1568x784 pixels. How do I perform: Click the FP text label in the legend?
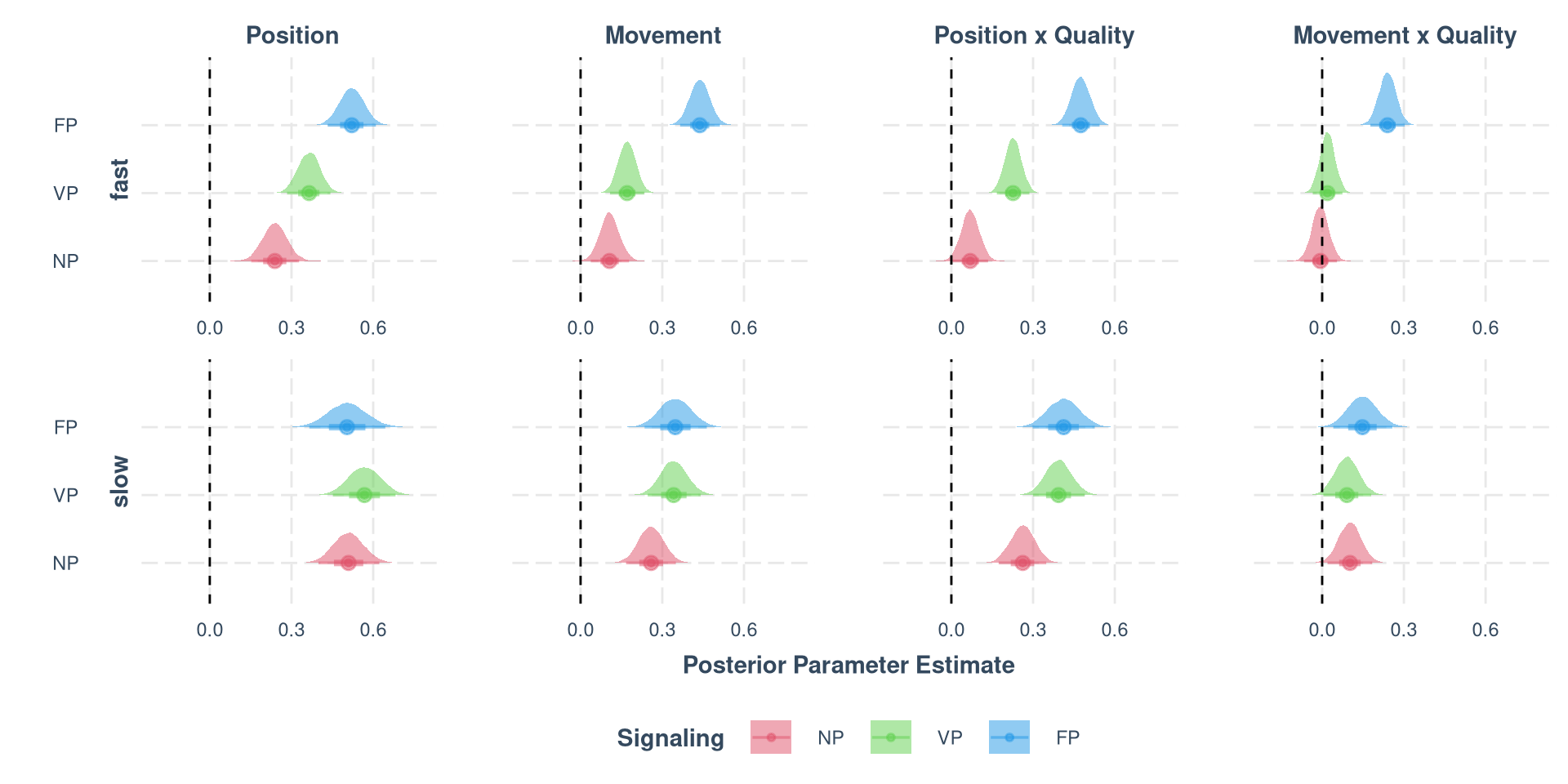point(1067,738)
